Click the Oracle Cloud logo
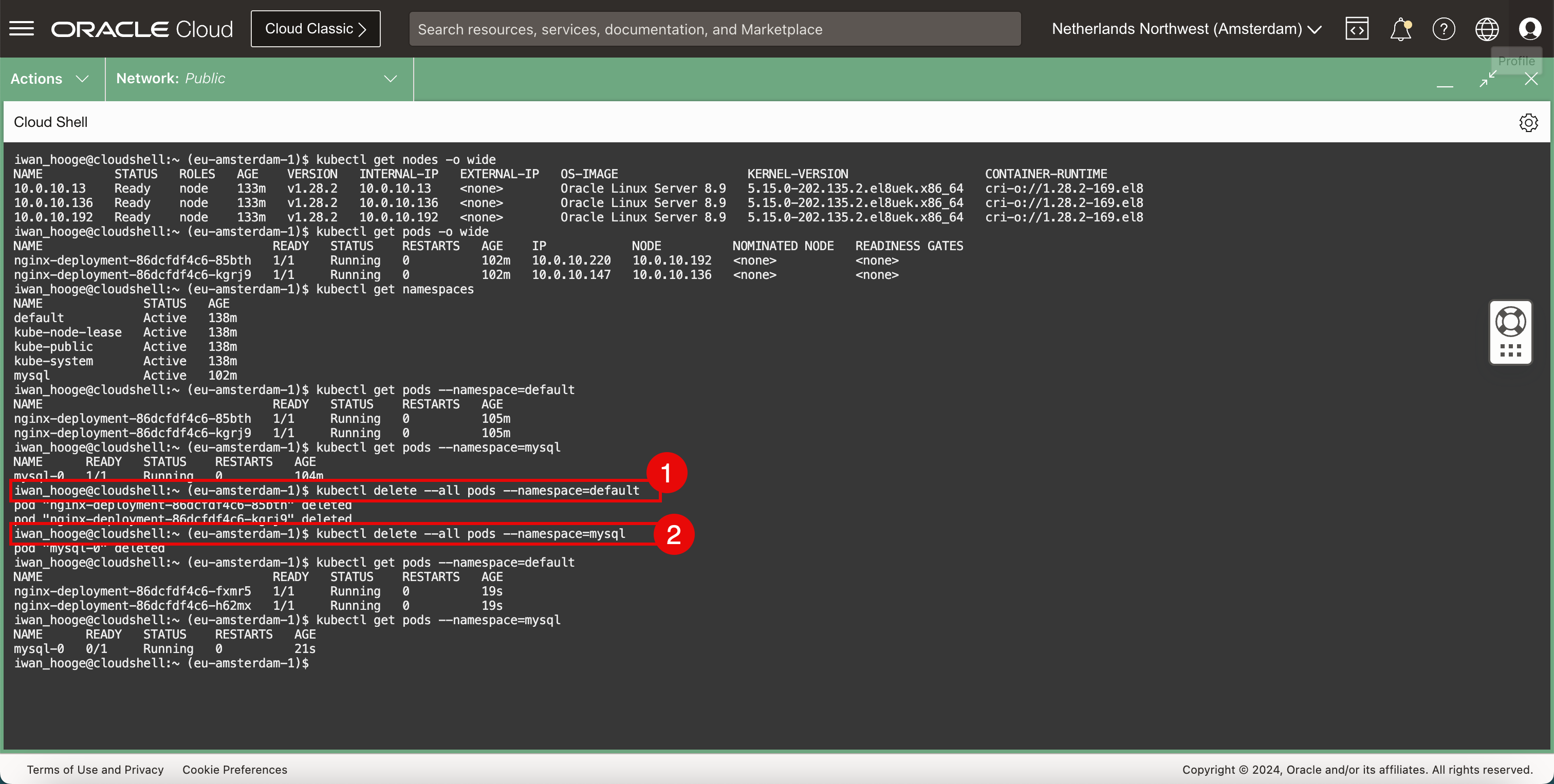This screenshot has width=1554, height=784. coord(142,29)
